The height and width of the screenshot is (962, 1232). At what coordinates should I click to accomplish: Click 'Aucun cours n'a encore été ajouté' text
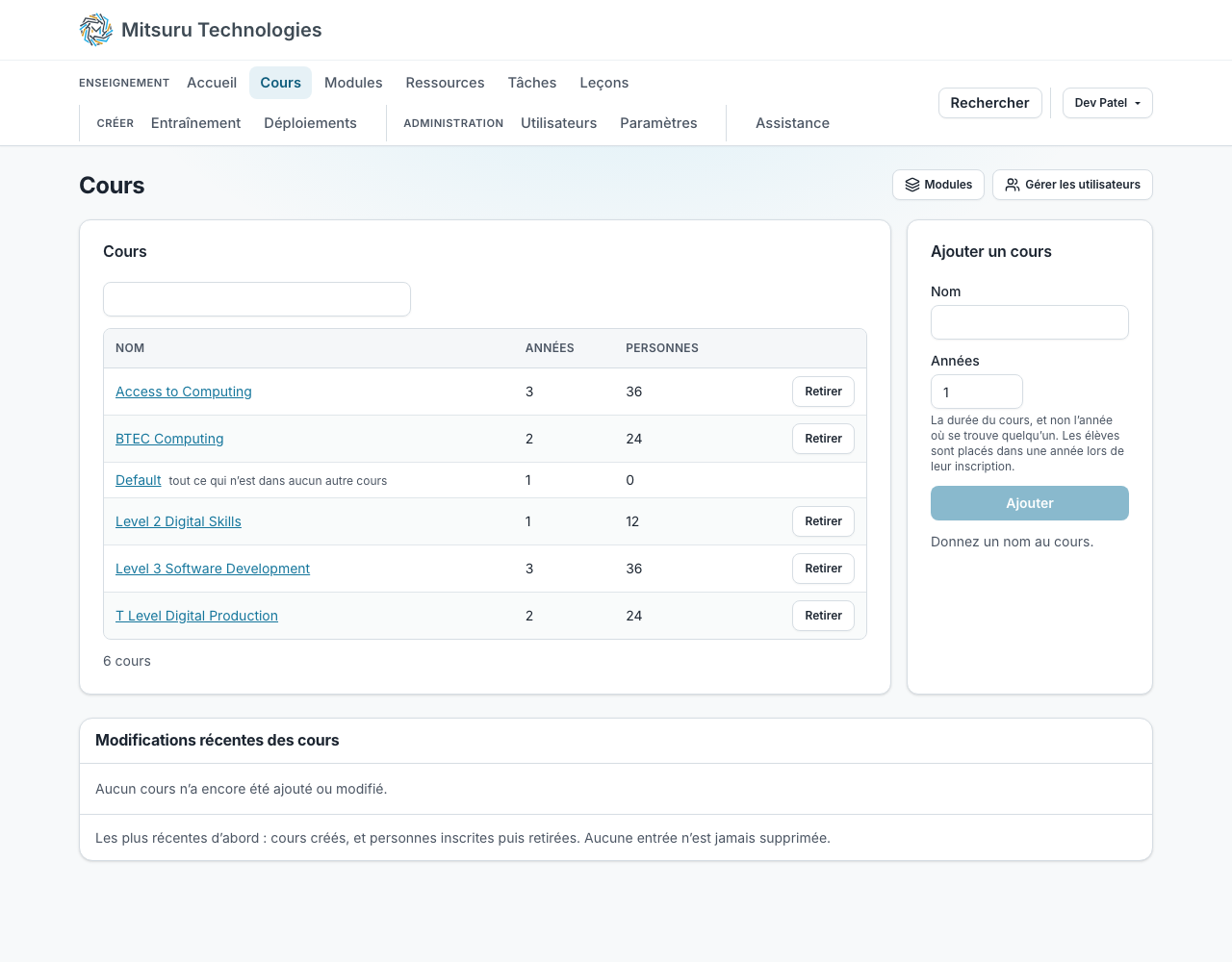tap(242, 789)
